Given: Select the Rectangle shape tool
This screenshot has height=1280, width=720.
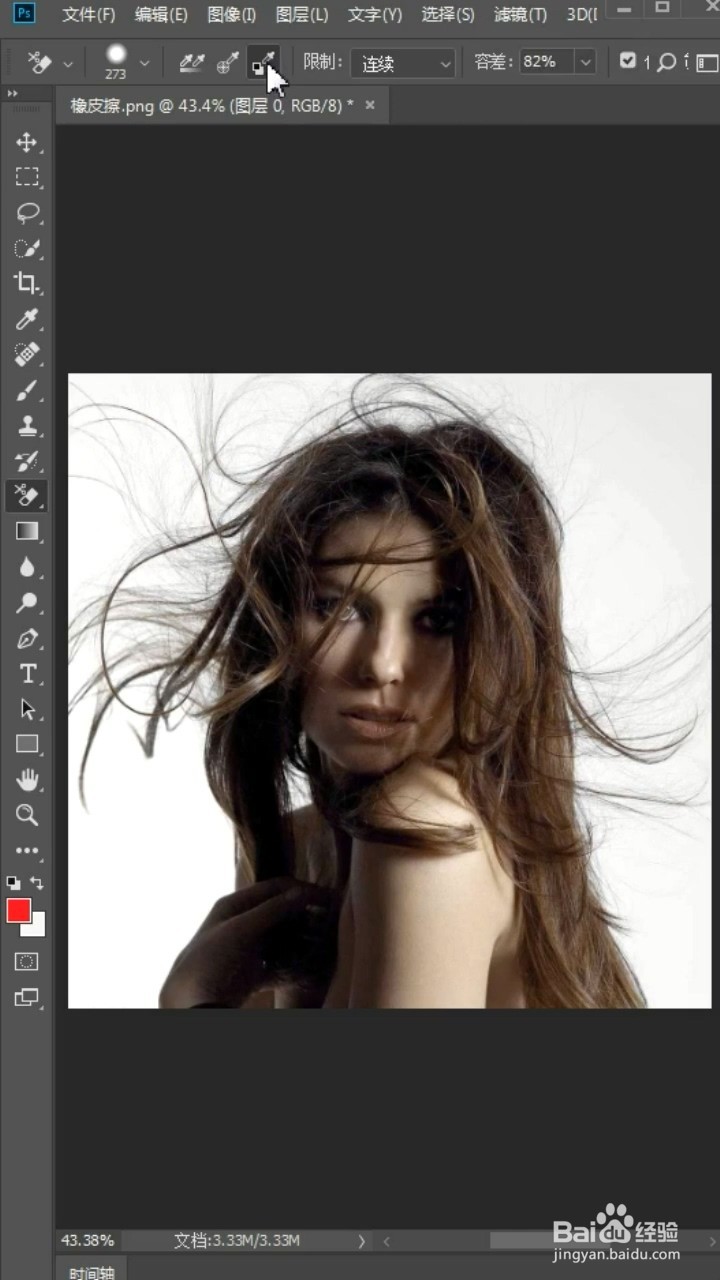Looking at the screenshot, I should pyautogui.click(x=27, y=744).
